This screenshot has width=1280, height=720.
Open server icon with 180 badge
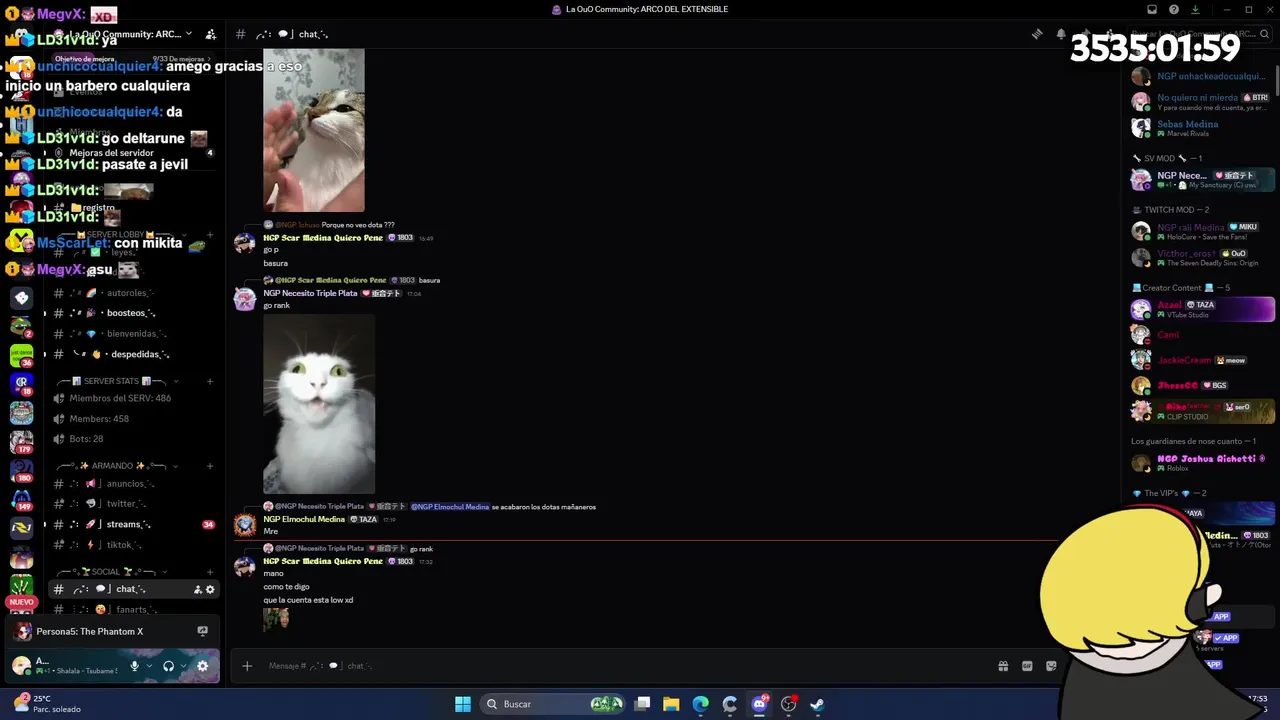click(x=21, y=470)
